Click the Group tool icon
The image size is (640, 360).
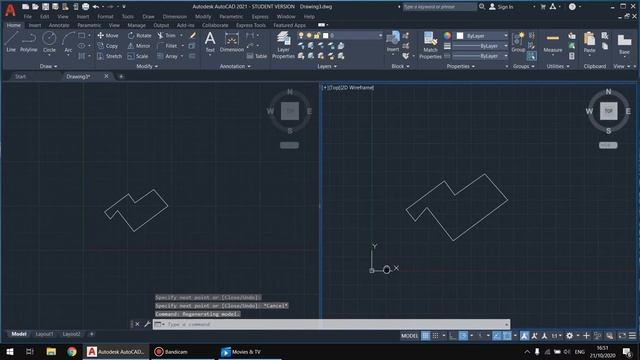pyautogui.click(x=518, y=42)
